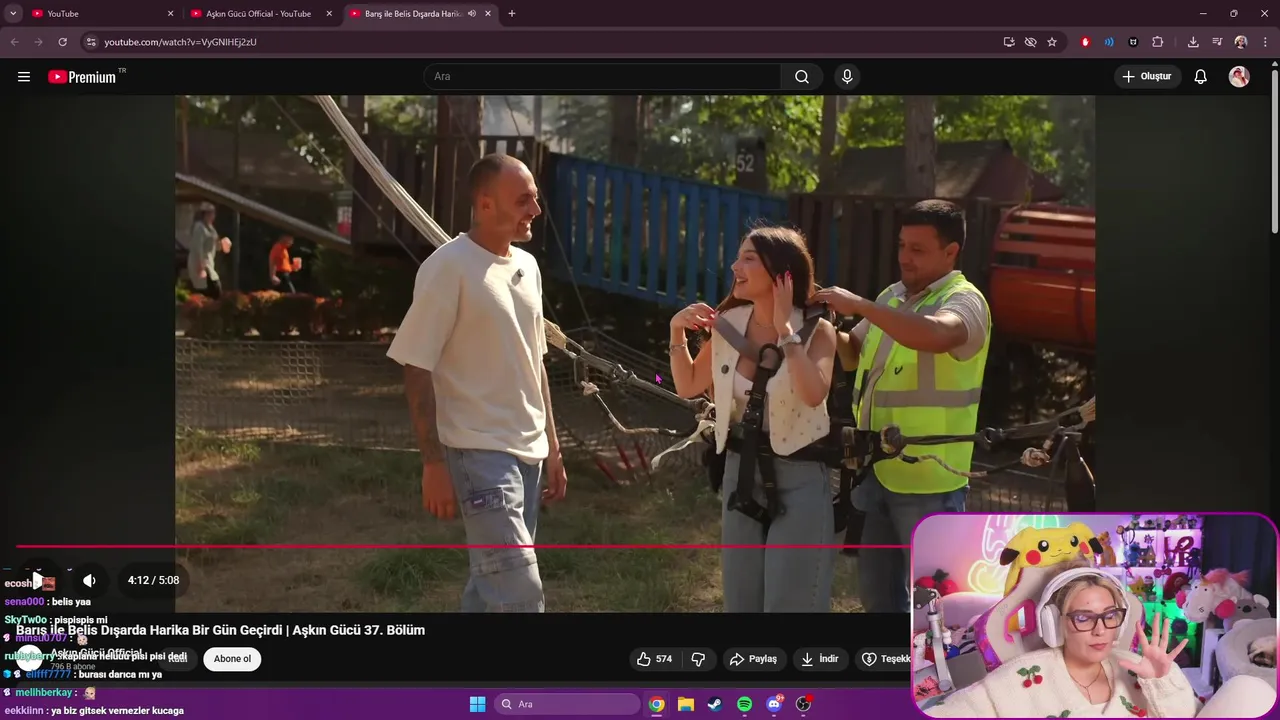This screenshot has width=1280, height=720.
Task: Open Discord from the taskbar
Action: coord(774,704)
